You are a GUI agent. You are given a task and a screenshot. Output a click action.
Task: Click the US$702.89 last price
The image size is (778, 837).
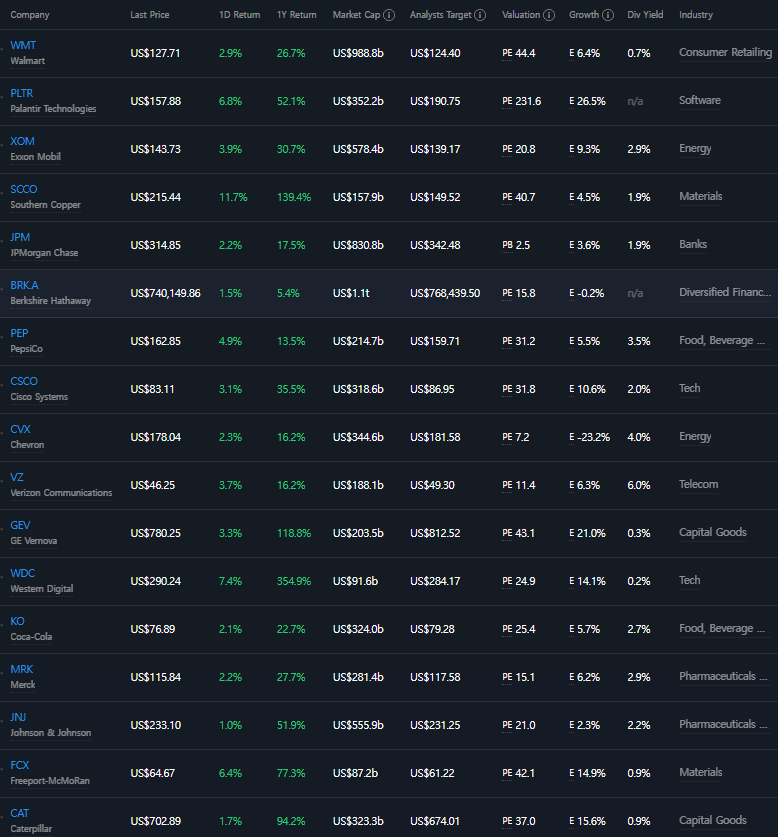pos(156,822)
